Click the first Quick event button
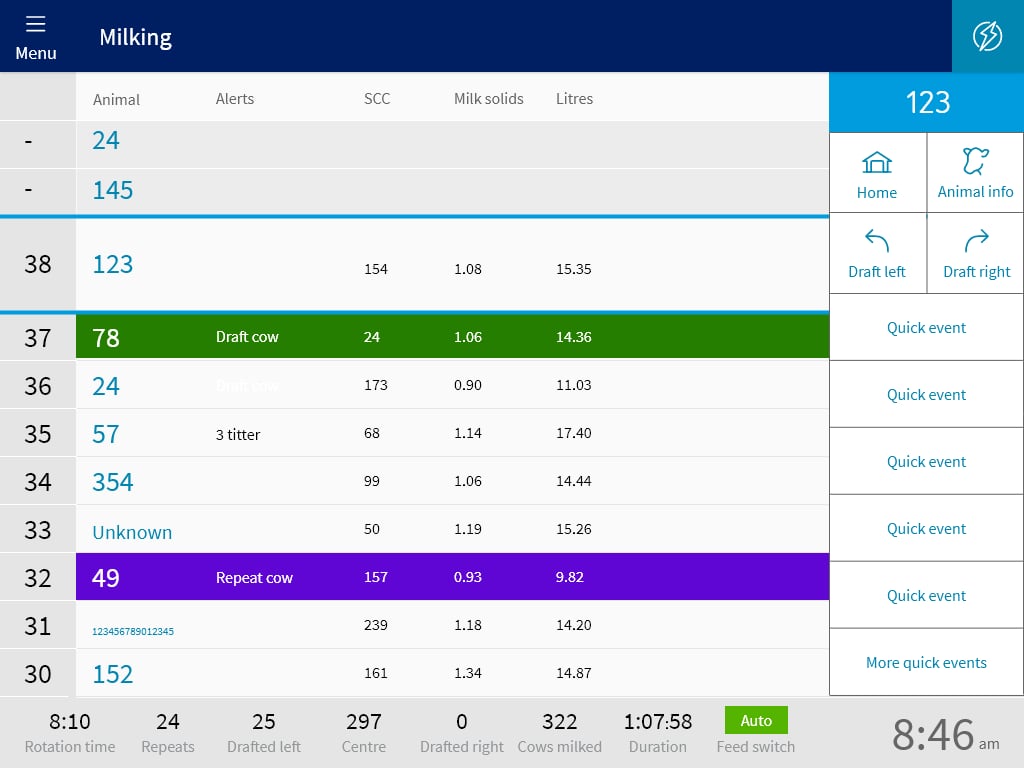This screenshot has width=1024, height=768. [926, 327]
